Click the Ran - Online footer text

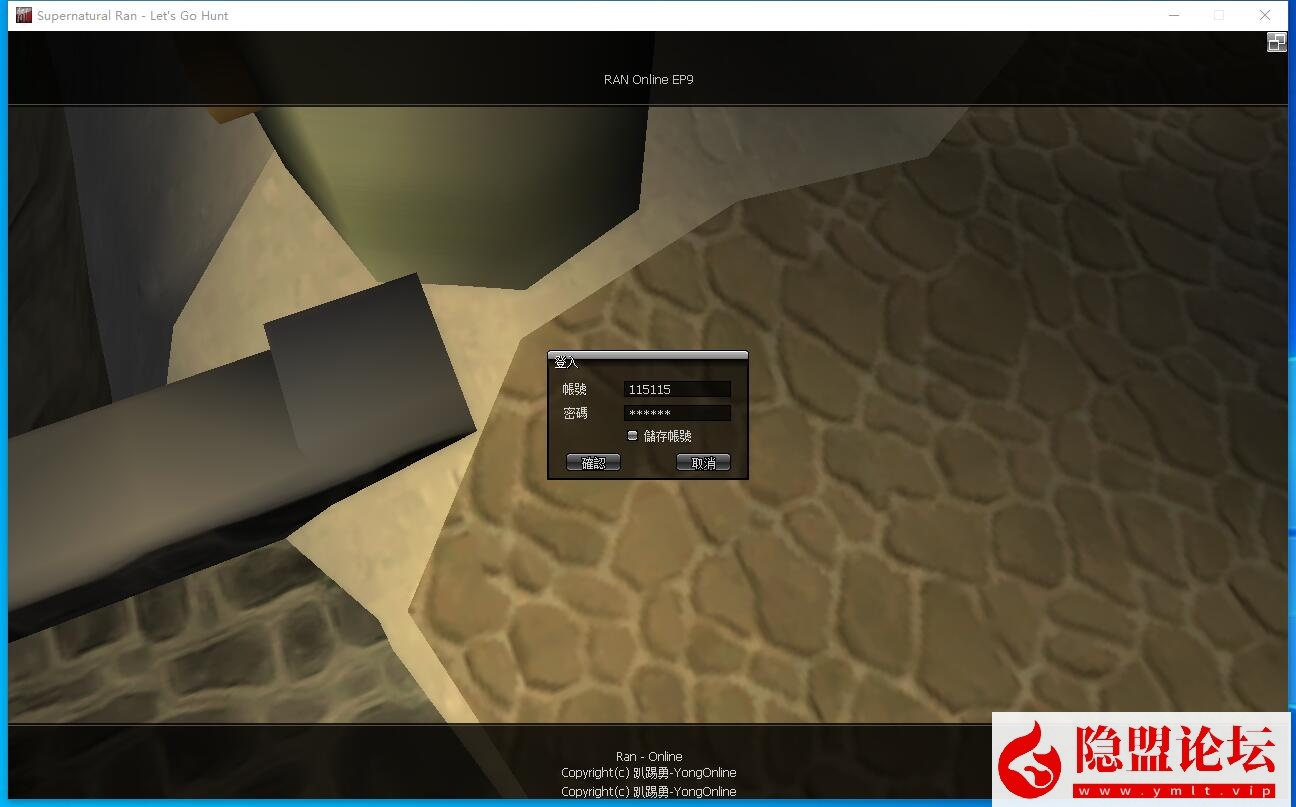[648, 756]
